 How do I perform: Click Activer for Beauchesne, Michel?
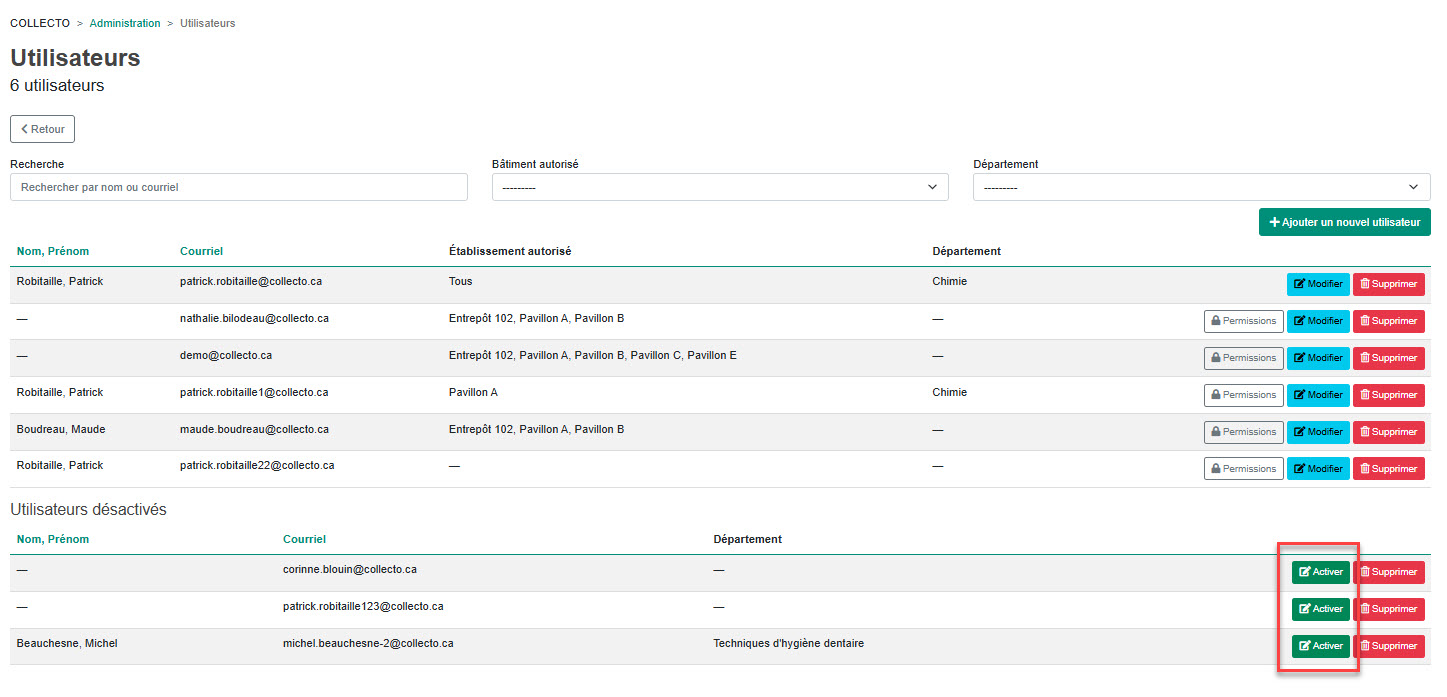[1320, 646]
